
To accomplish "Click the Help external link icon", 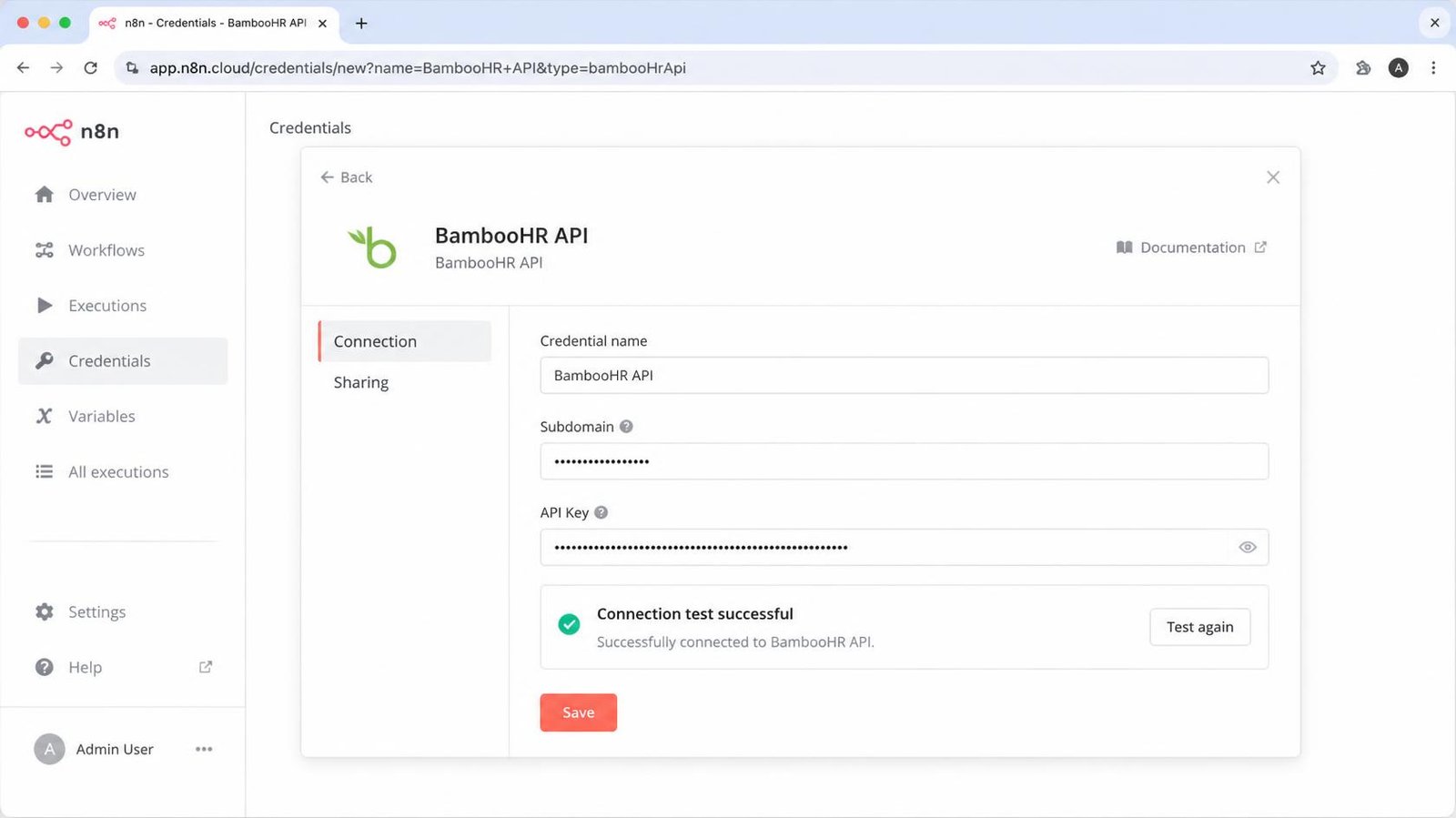I will 206,667.
